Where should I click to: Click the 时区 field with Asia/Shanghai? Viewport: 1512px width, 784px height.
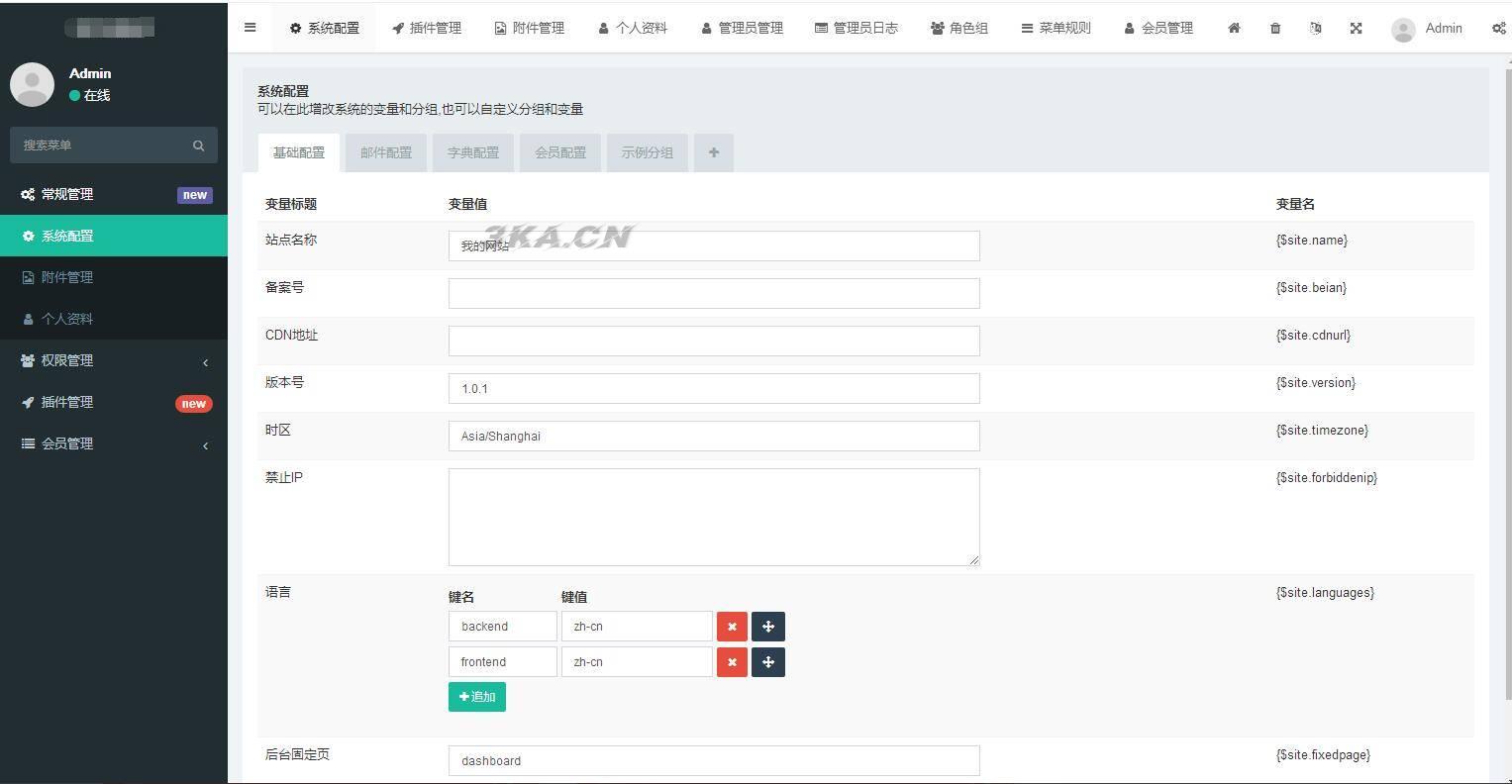pyautogui.click(x=714, y=436)
